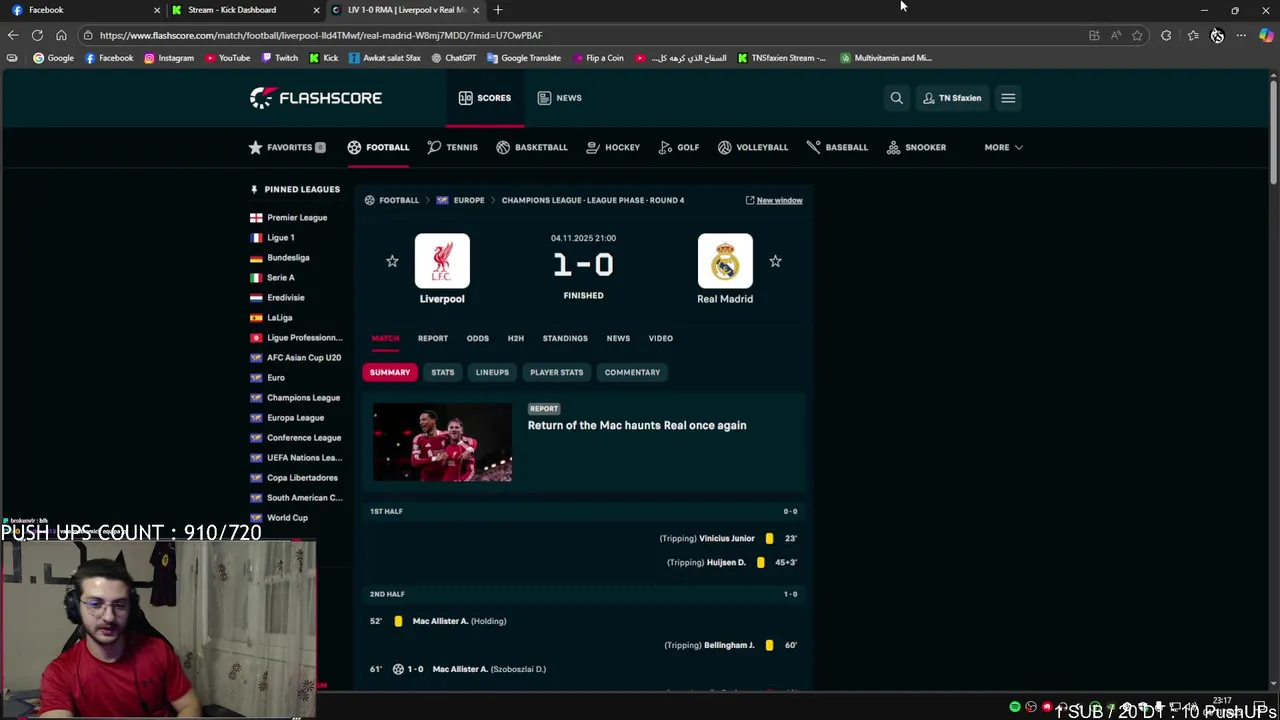Image resolution: width=1280 pixels, height=720 pixels.
Task: Open the match report thumbnail image
Action: [x=442, y=442]
